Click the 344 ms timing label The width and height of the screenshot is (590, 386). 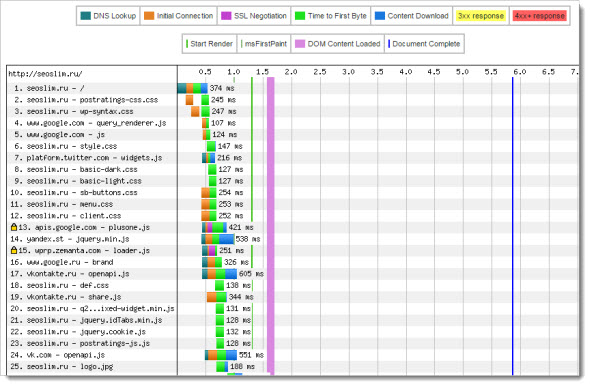241,297
